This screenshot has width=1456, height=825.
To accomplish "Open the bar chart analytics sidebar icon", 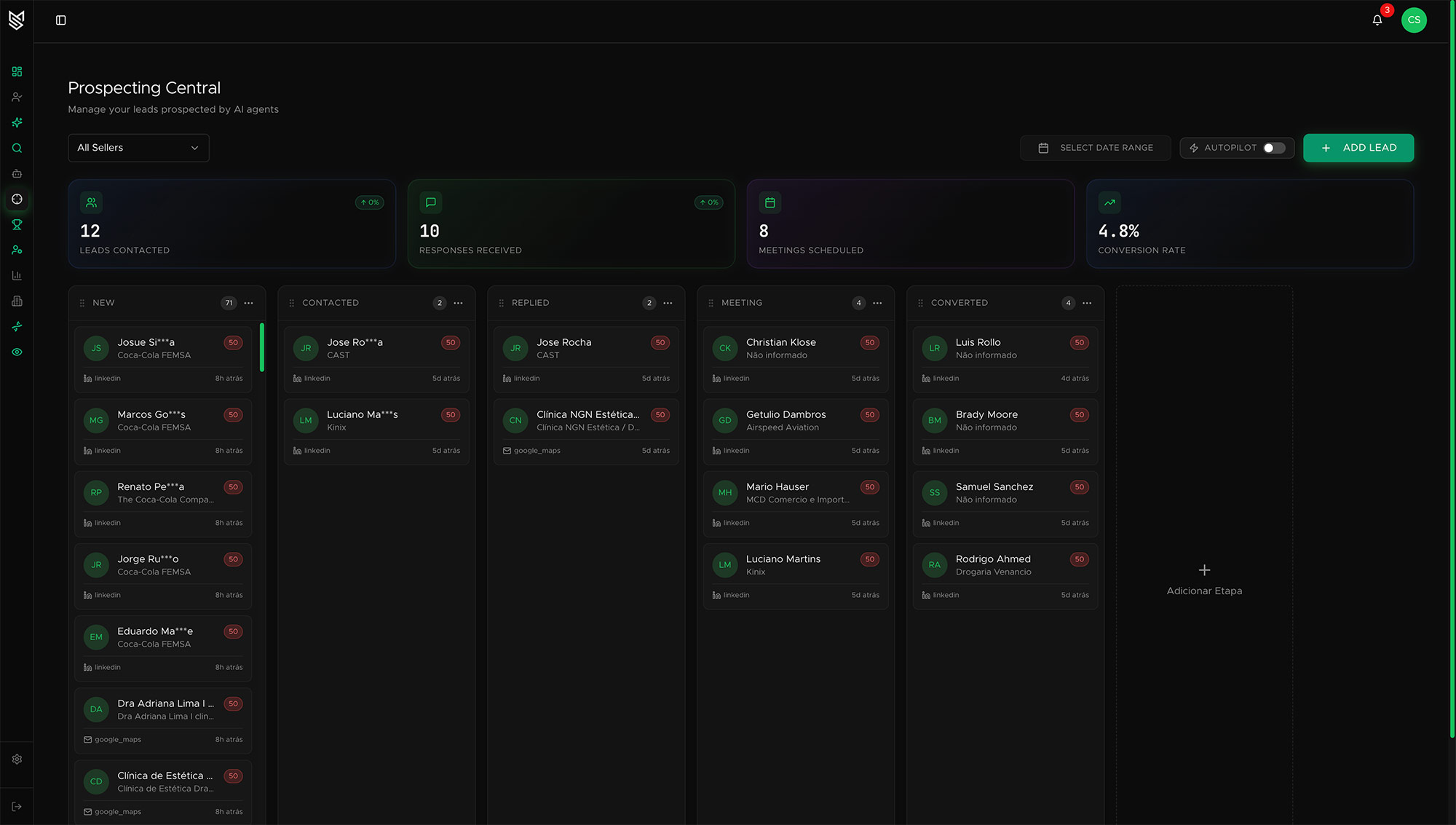I will [17, 275].
